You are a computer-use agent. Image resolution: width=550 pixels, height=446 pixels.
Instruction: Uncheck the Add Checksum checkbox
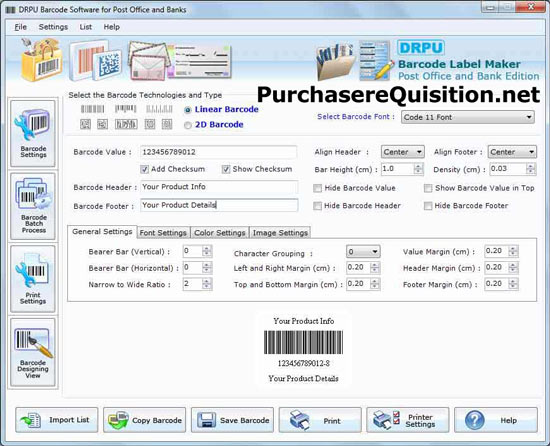pos(144,169)
